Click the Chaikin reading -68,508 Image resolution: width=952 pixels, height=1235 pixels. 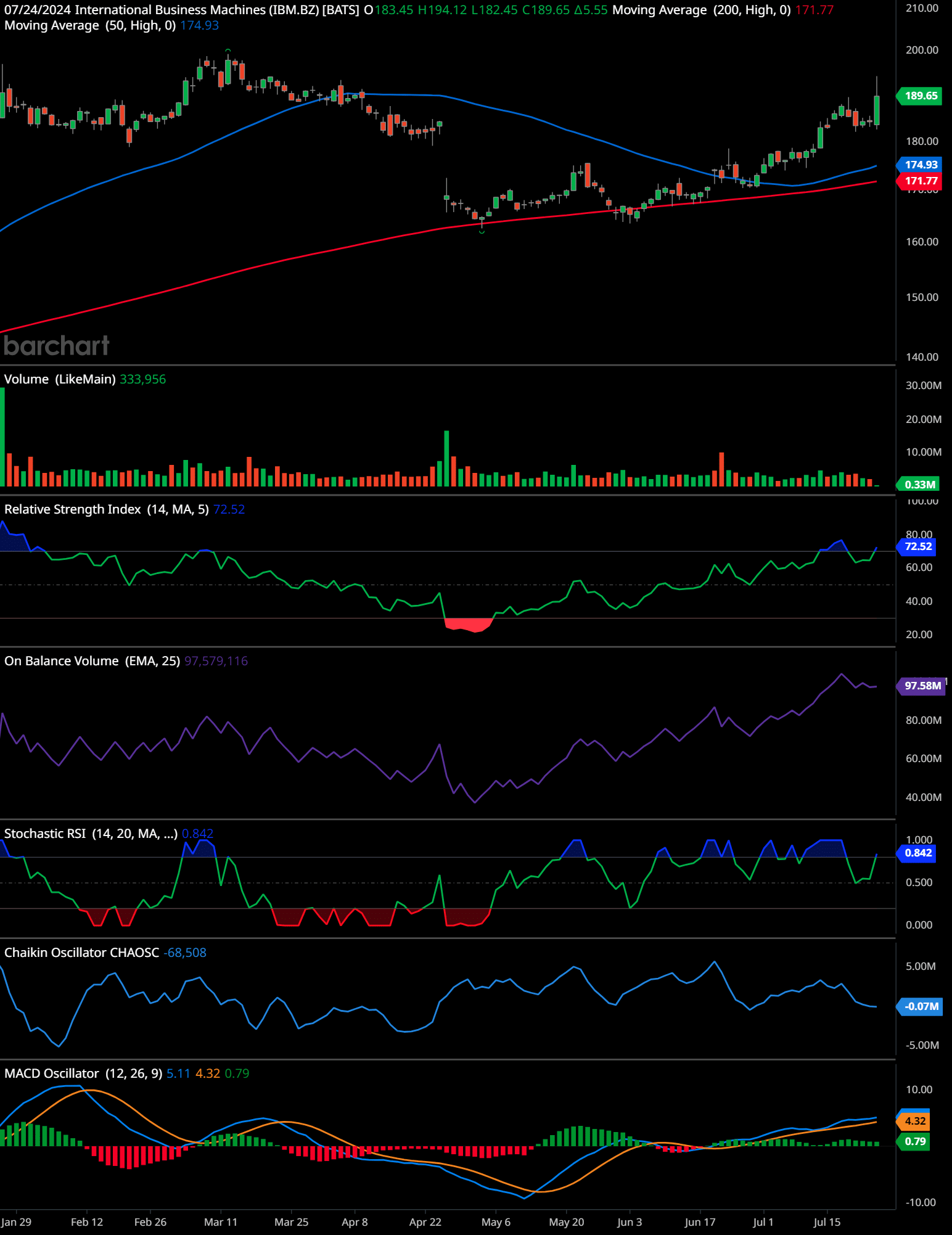click(x=184, y=953)
